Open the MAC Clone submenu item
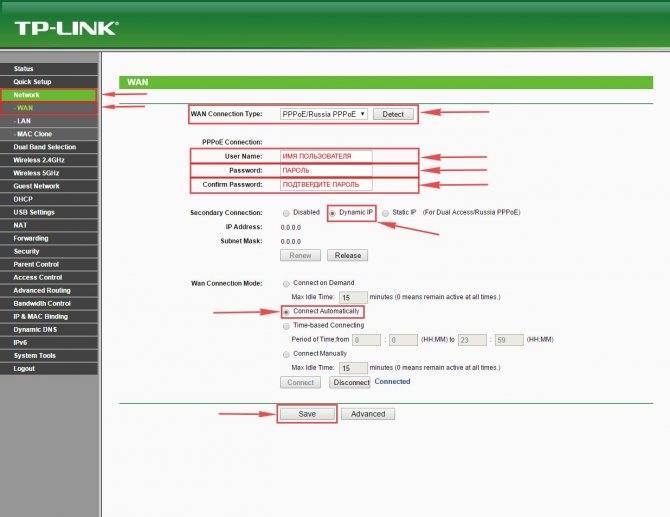 point(49,134)
